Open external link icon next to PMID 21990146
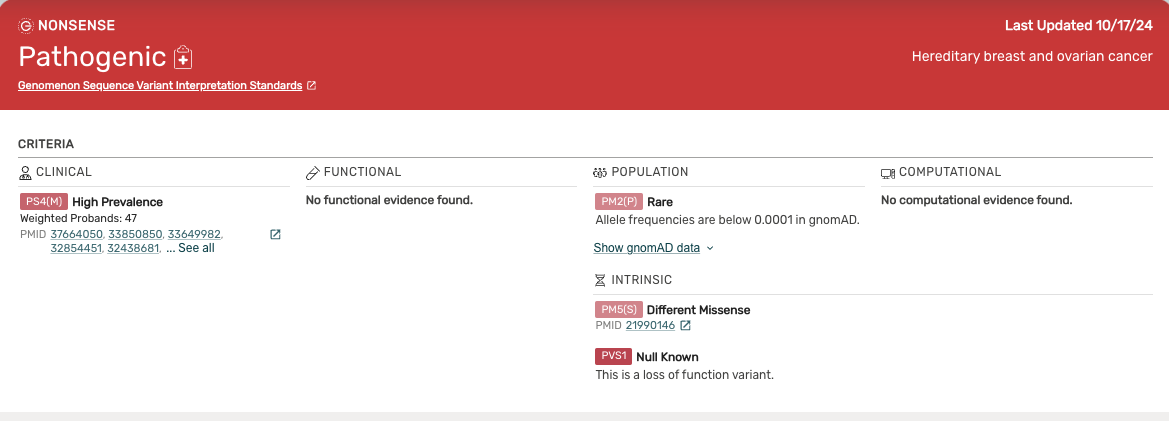Screen dimensions: 1169x421 [x=685, y=326]
